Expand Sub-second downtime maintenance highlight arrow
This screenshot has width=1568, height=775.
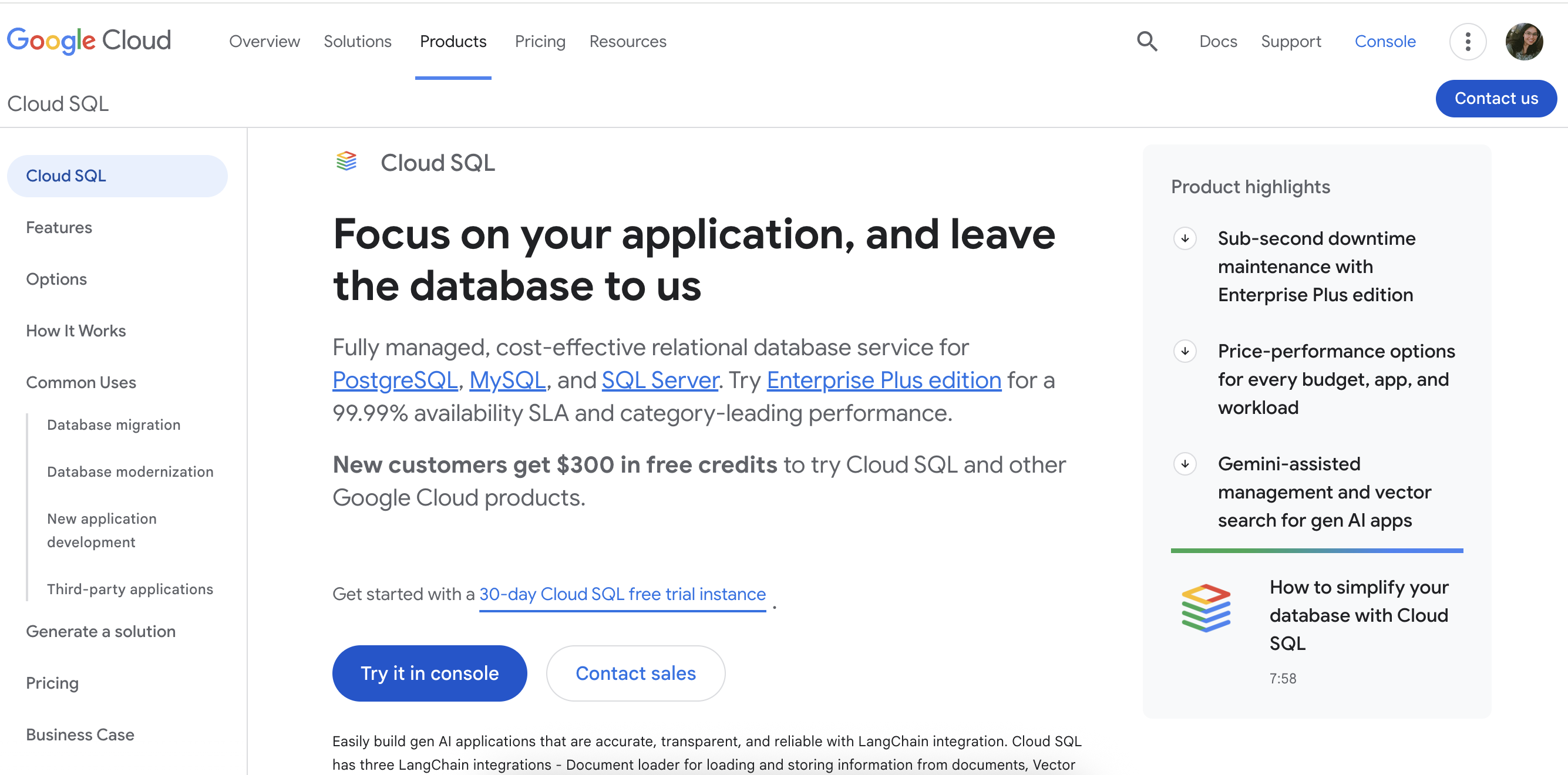[x=1185, y=238]
